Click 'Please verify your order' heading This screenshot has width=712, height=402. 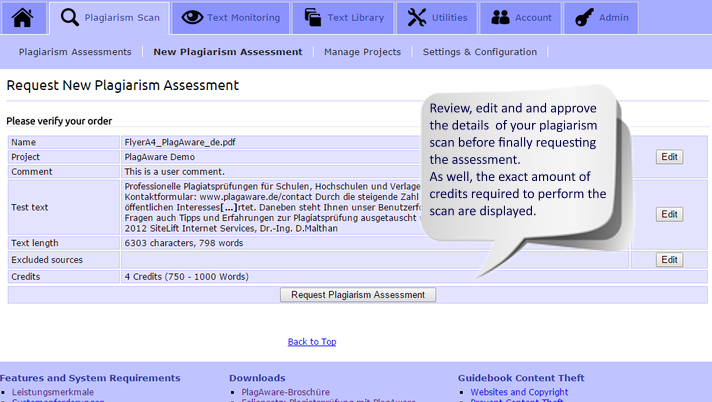(59, 121)
